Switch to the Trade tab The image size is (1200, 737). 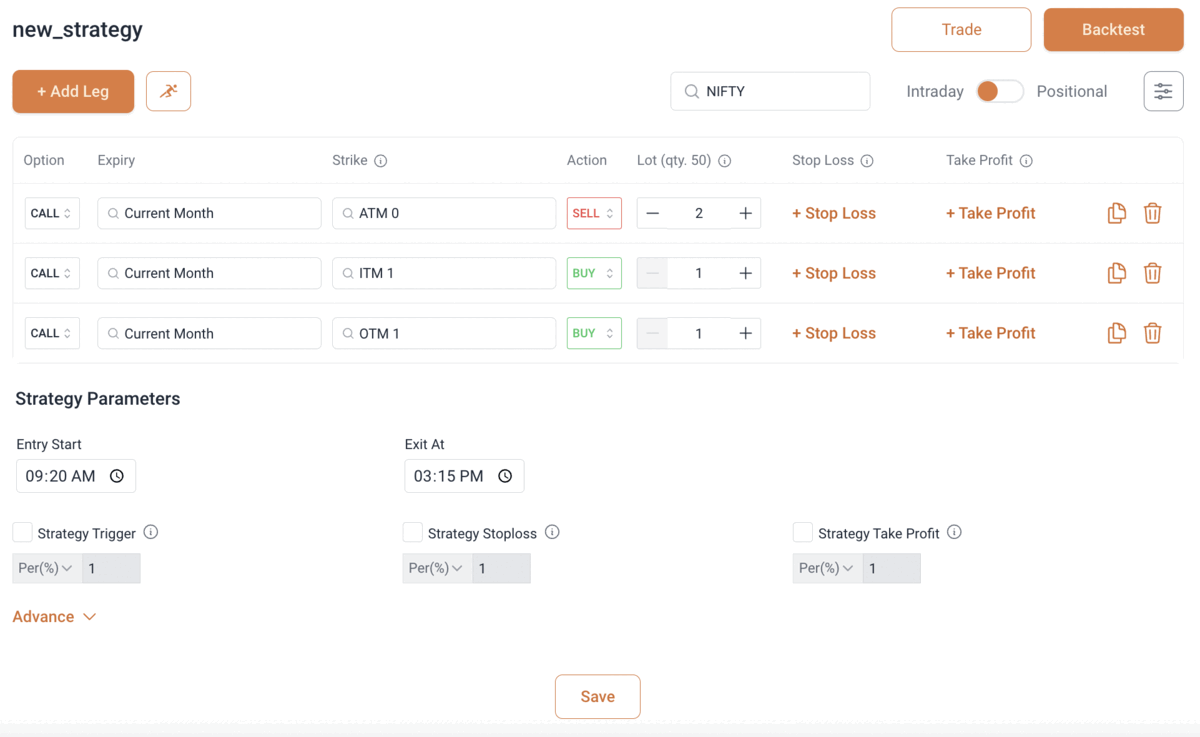click(961, 30)
